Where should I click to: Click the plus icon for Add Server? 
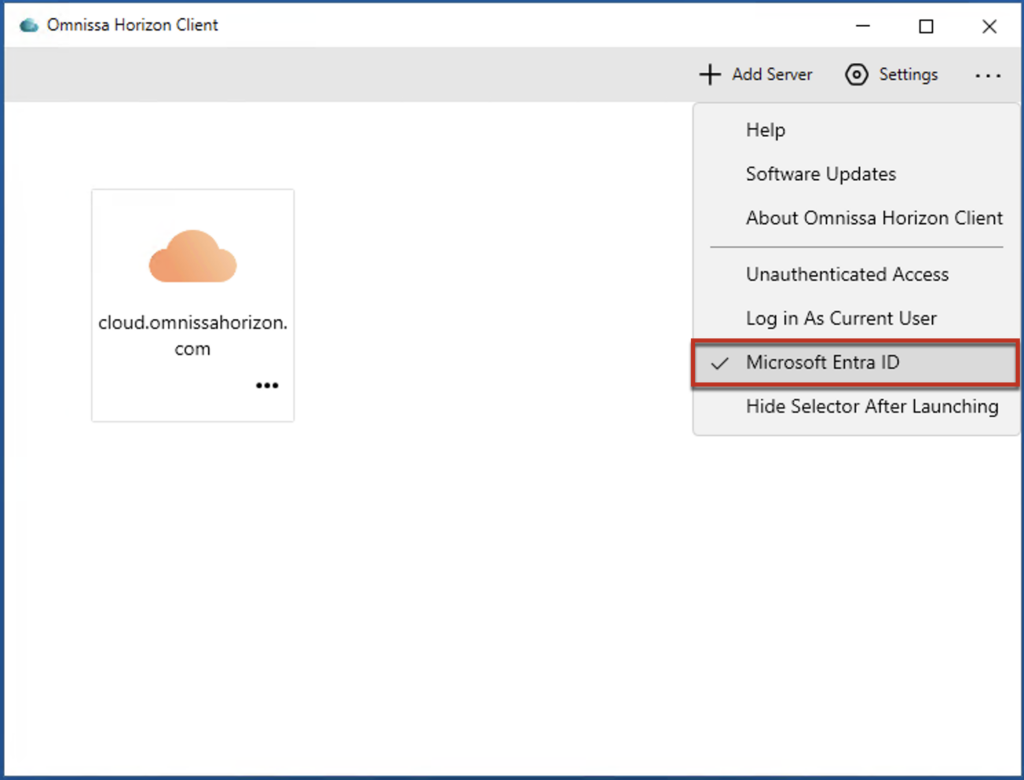[709, 75]
